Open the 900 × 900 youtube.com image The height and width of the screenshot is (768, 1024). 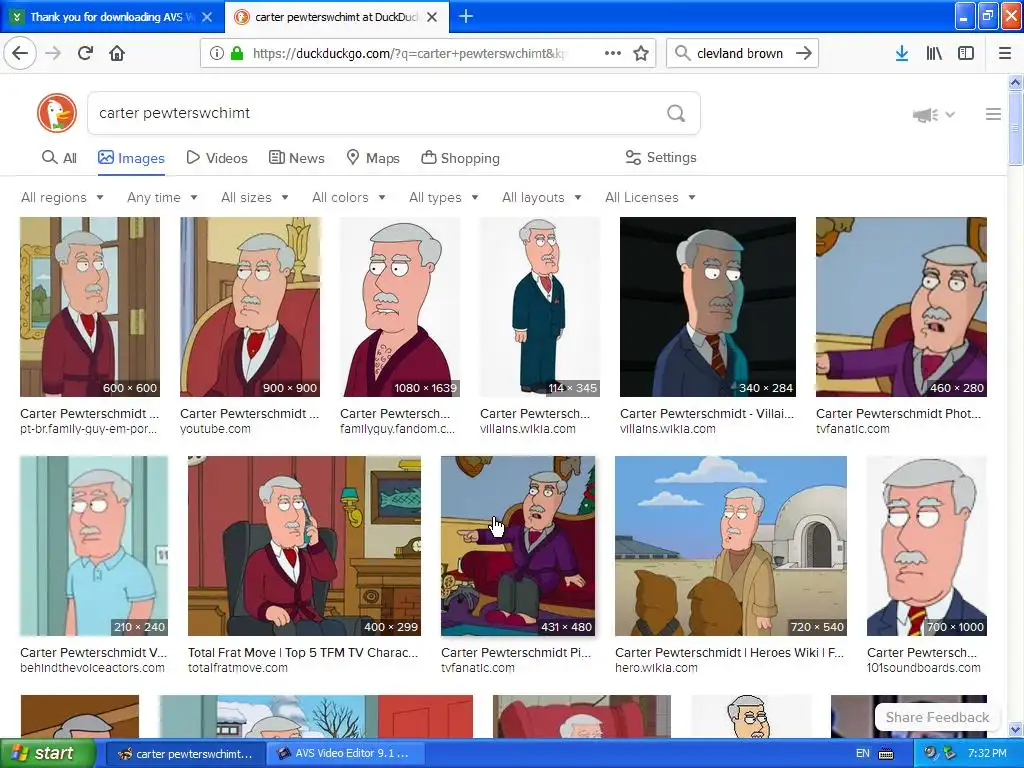(250, 307)
